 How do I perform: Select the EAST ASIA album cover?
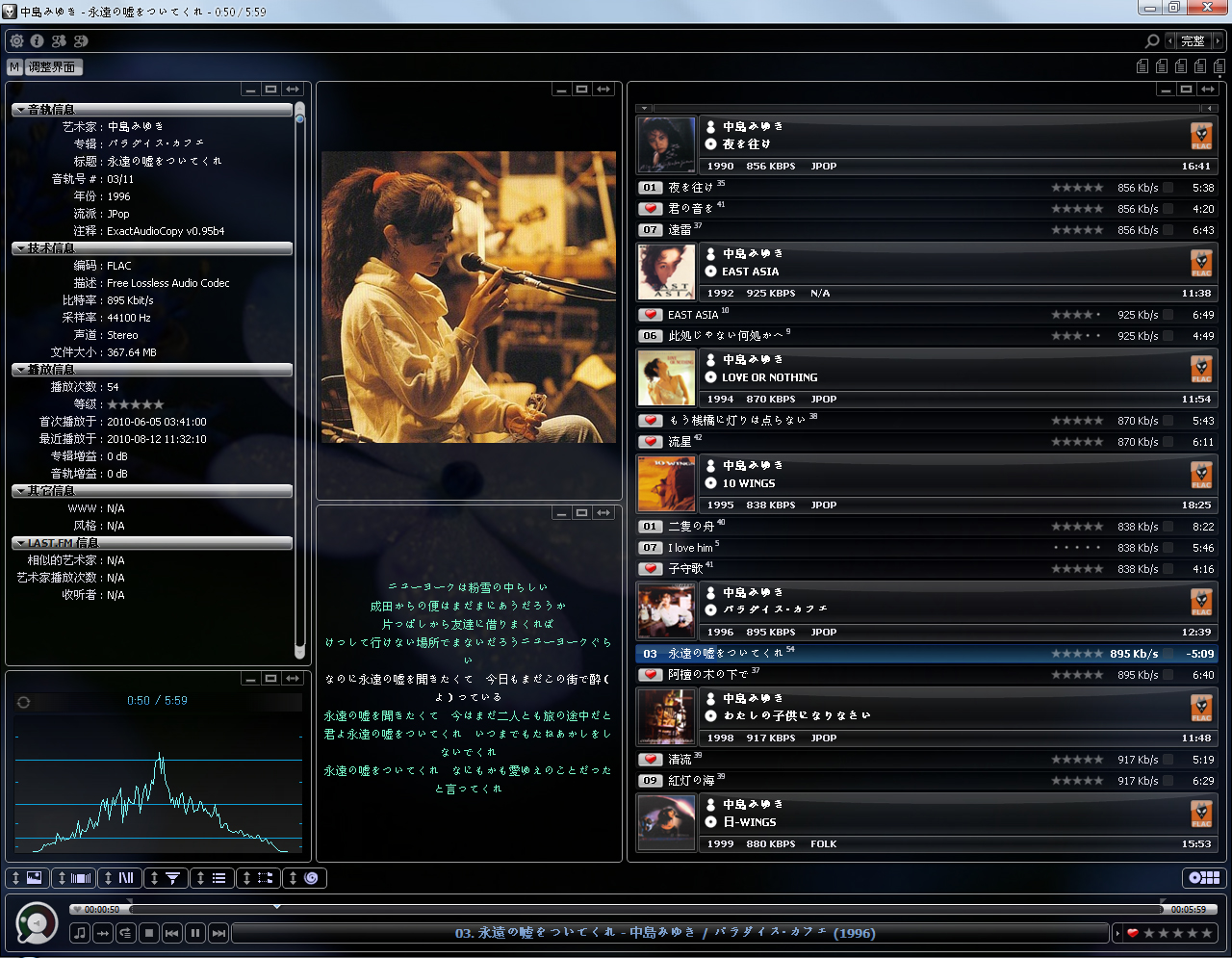click(666, 272)
